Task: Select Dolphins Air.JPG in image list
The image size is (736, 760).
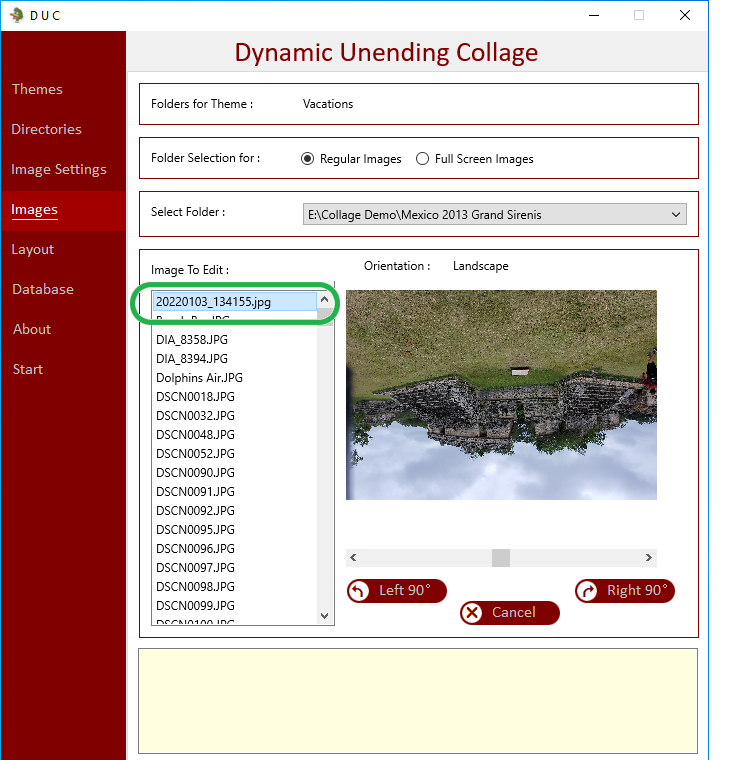Action: 199,378
